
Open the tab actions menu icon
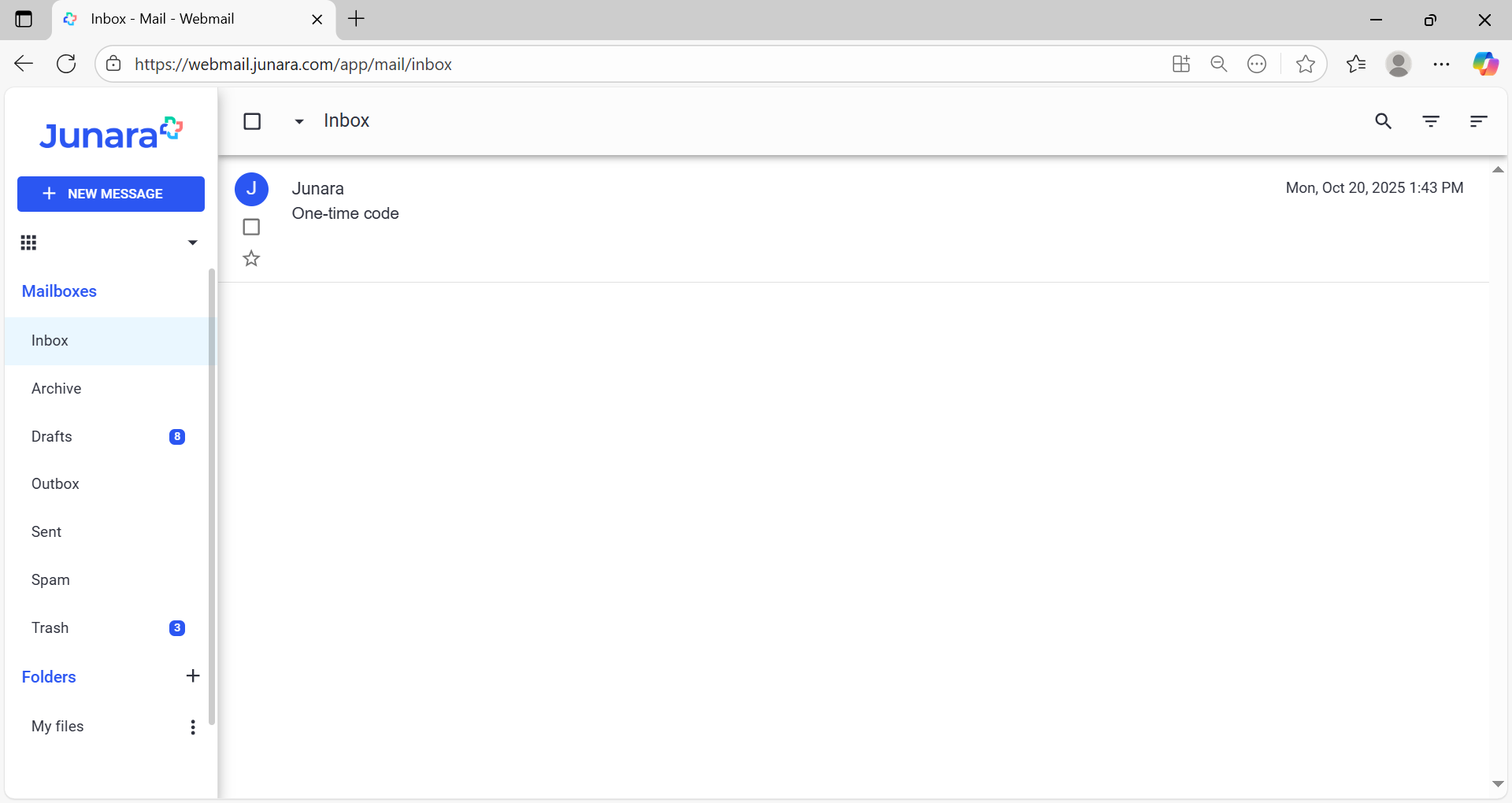pyautogui.click(x=24, y=19)
